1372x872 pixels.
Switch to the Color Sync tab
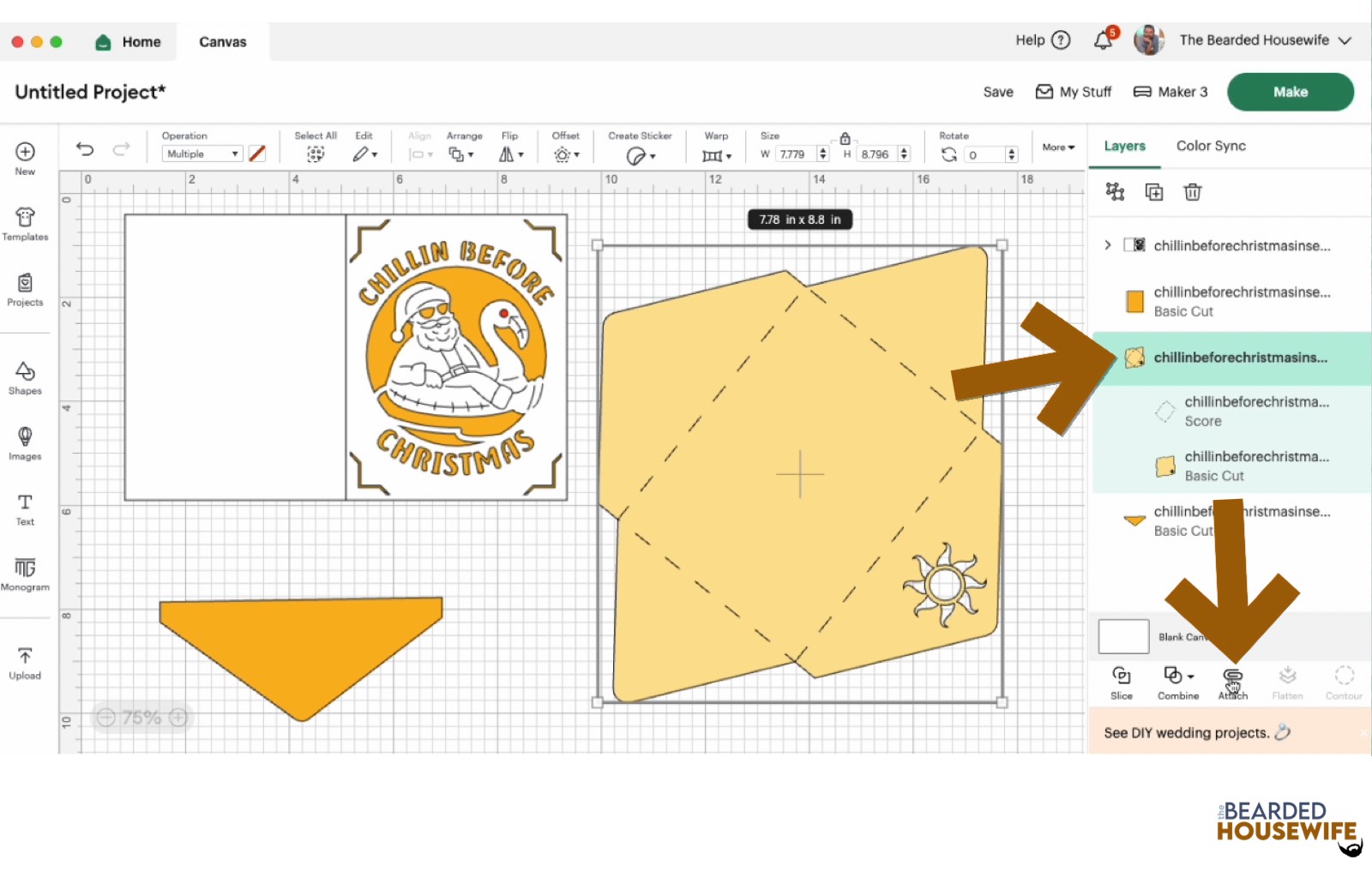pos(1211,146)
